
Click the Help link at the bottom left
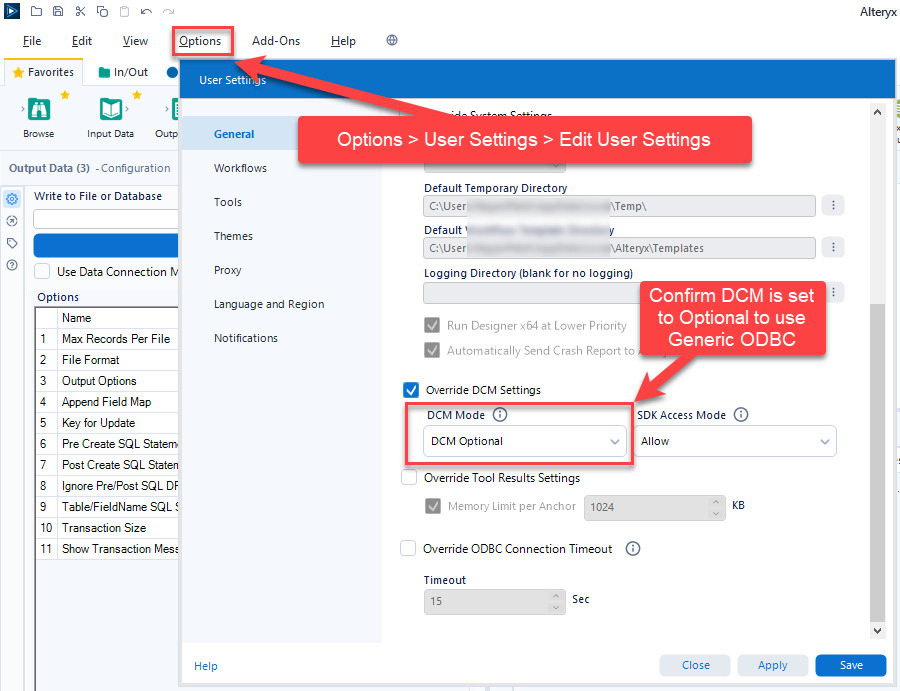point(205,666)
